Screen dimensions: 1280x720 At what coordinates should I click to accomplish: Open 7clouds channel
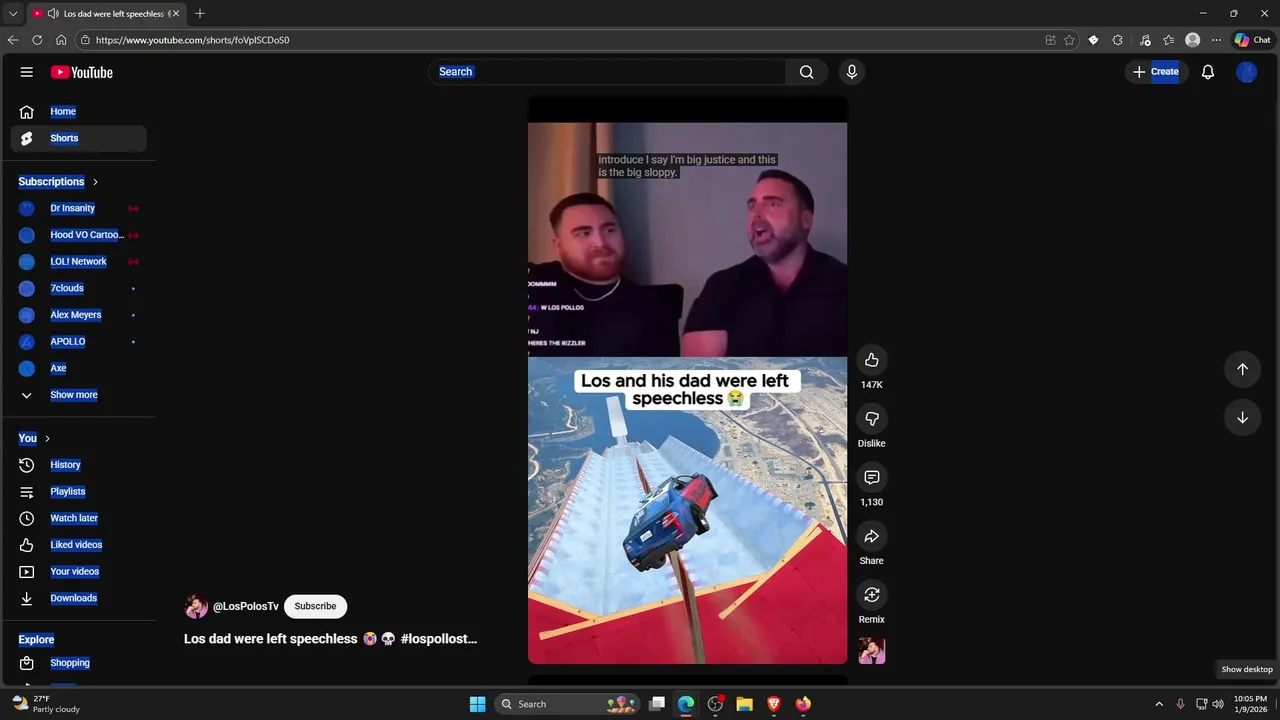[78, 288]
